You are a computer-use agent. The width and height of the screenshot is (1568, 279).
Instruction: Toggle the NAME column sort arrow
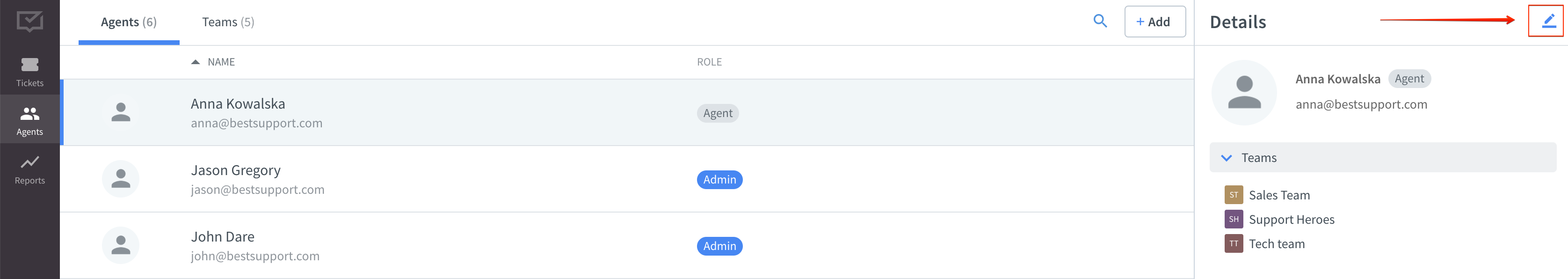point(196,62)
